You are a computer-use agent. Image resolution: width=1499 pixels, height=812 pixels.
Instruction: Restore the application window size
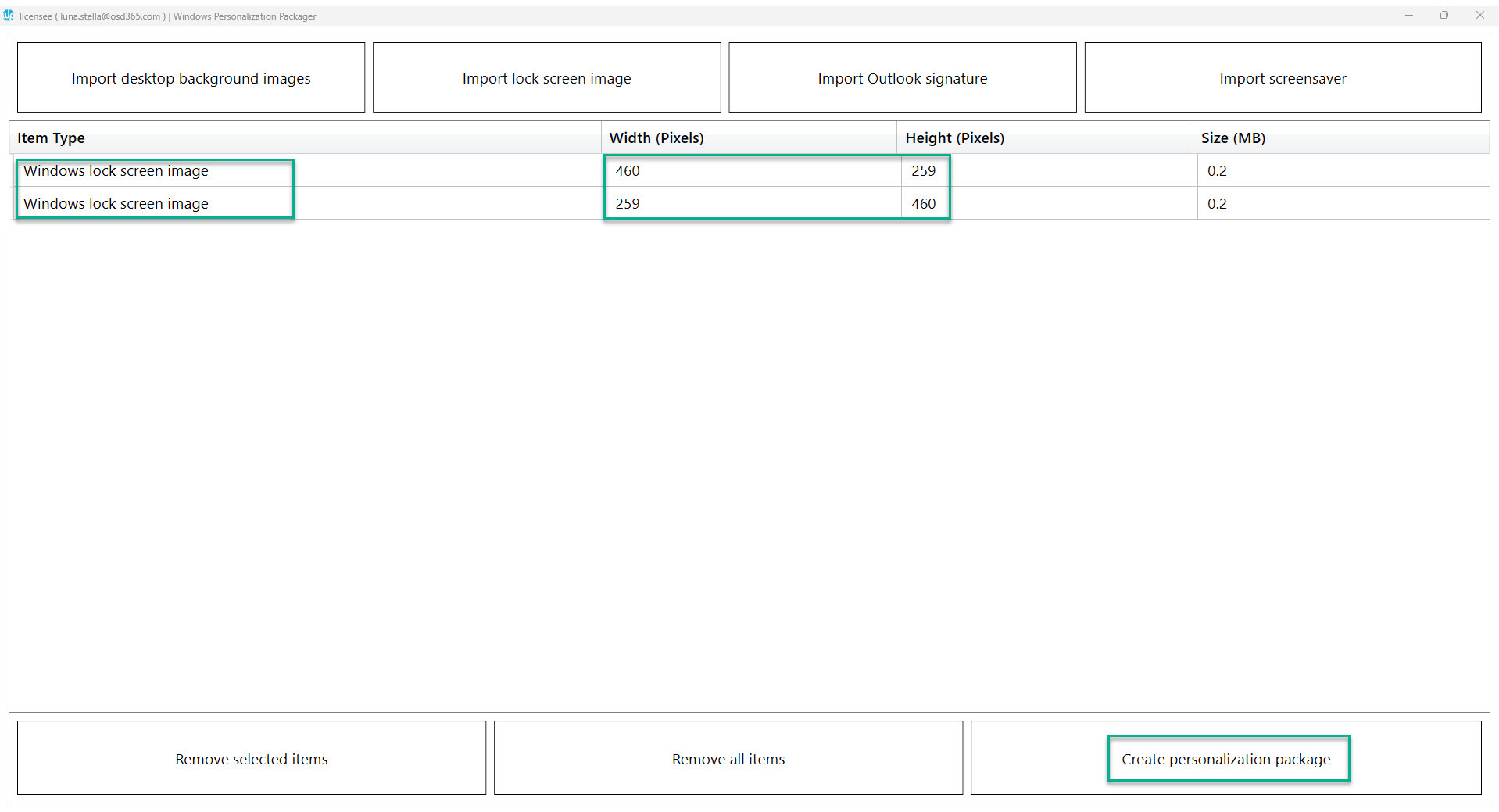click(x=1444, y=15)
